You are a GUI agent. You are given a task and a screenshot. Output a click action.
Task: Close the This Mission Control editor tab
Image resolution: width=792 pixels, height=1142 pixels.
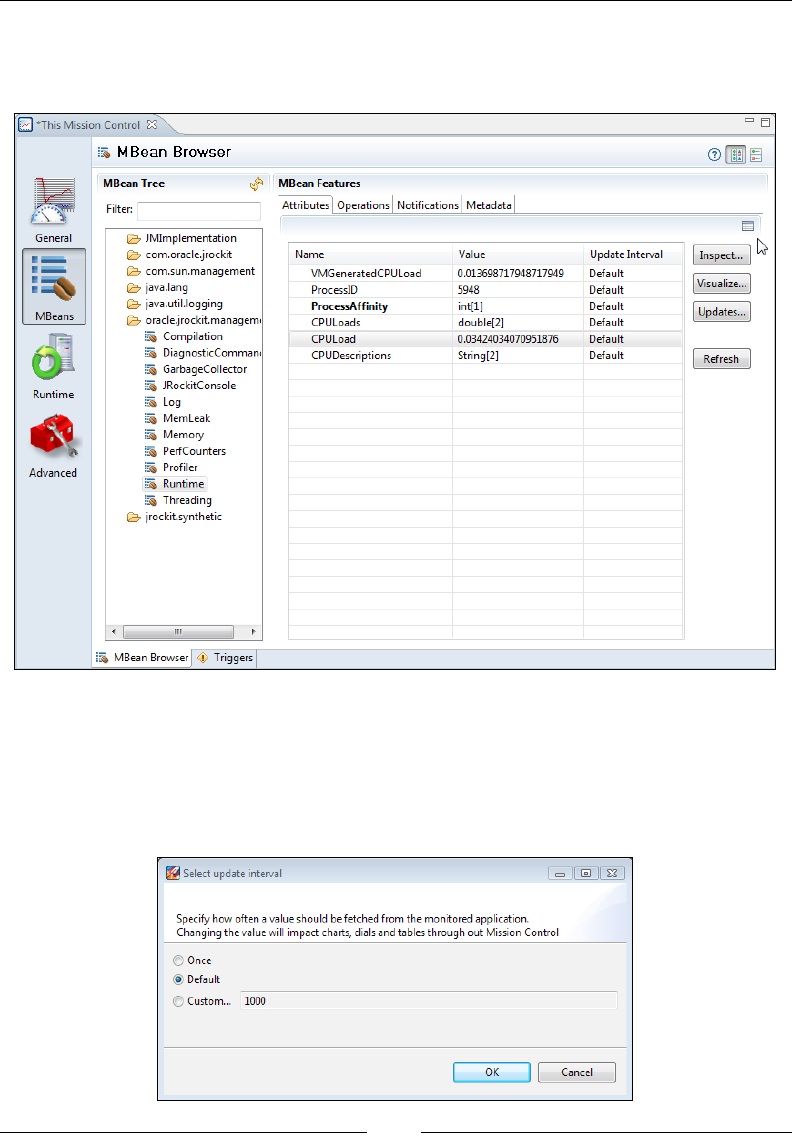click(x=152, y=125)
